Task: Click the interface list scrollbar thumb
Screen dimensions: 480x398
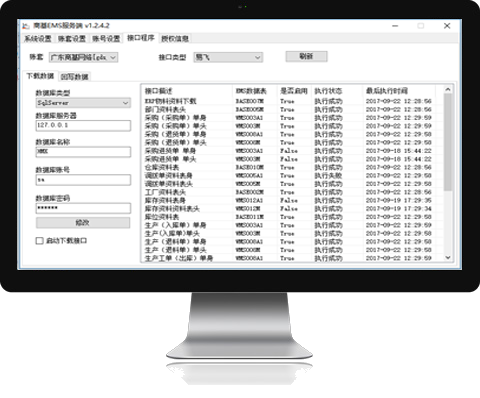Action: [448, 142]
